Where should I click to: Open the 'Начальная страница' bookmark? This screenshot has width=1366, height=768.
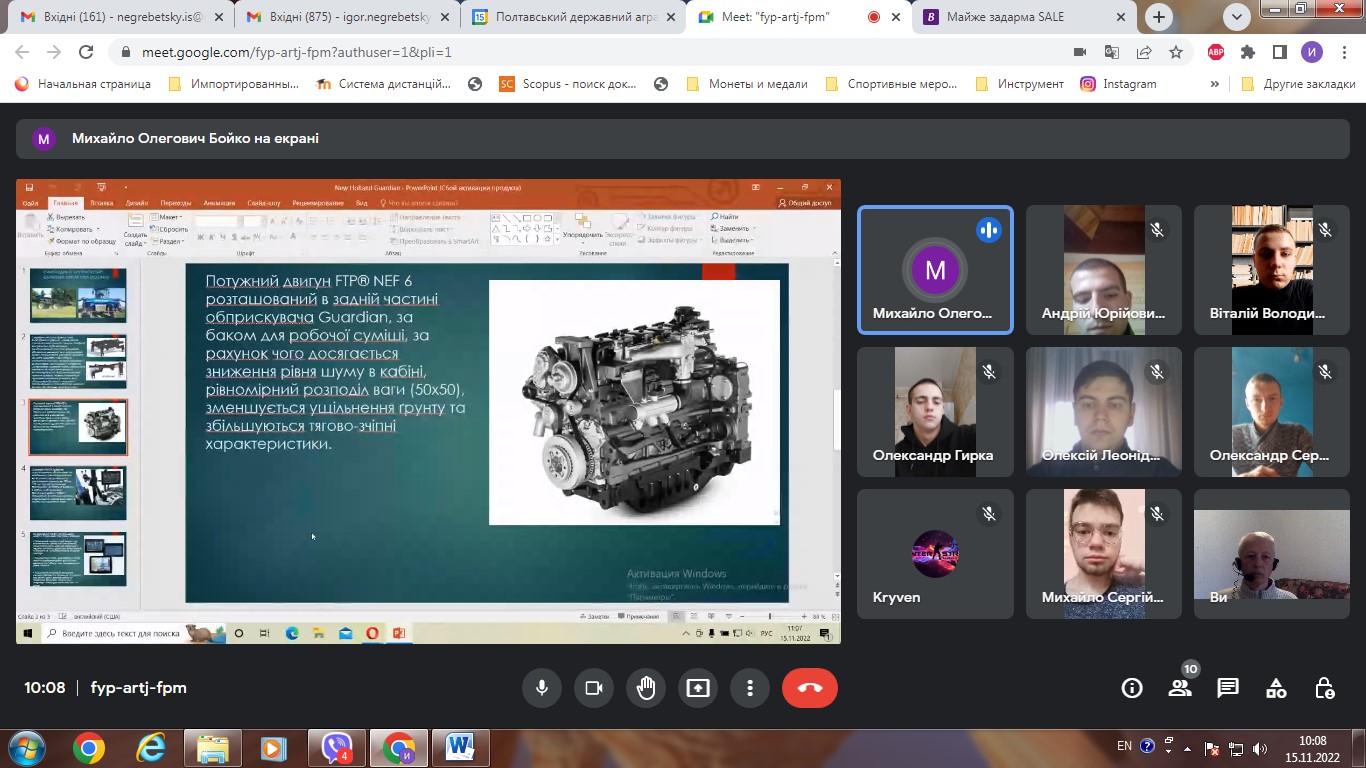pos(83,84)
